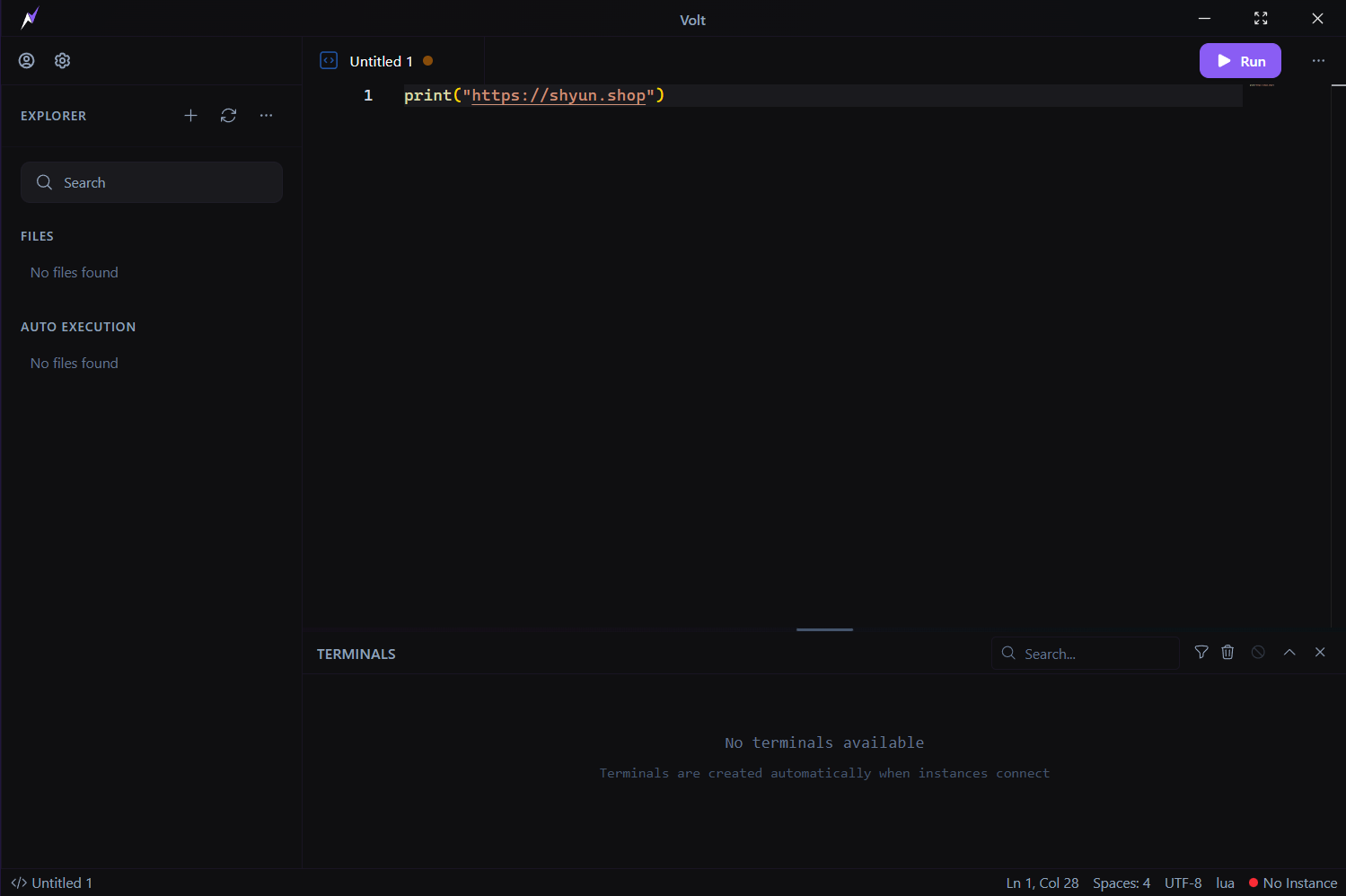Click the Ln 1, Col 28 indicator

click(1042, 883)
